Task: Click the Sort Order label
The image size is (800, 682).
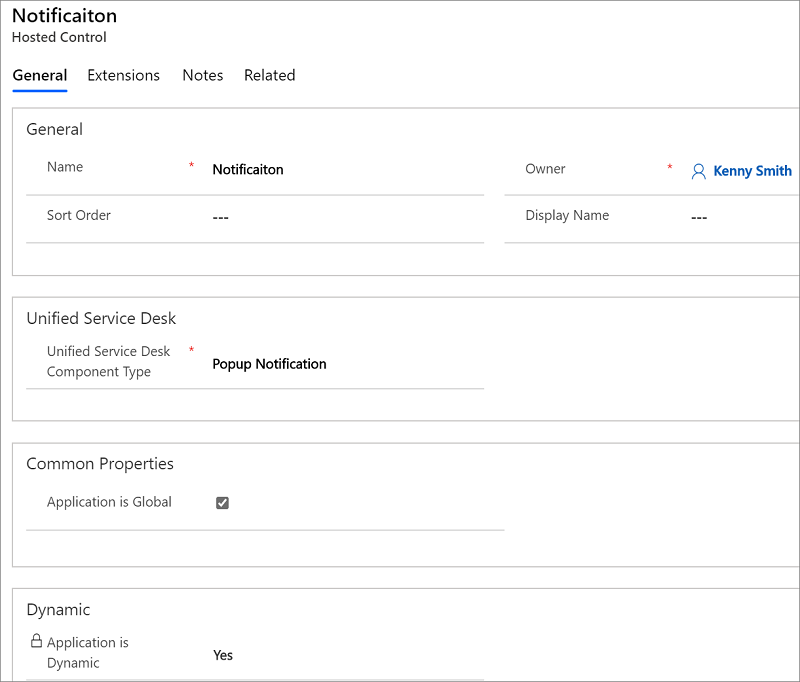Action: click(79, 215)
